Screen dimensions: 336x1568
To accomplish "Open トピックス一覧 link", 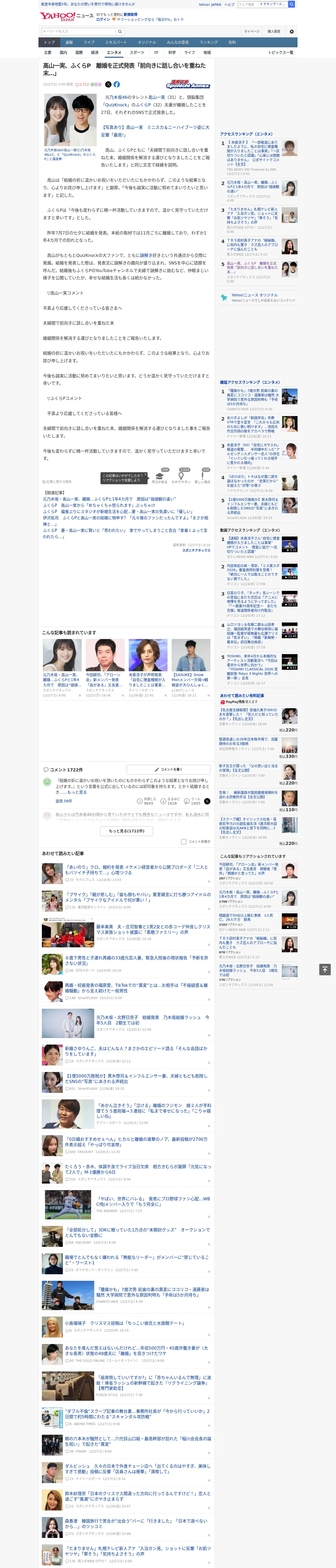I will click(281, 52).
